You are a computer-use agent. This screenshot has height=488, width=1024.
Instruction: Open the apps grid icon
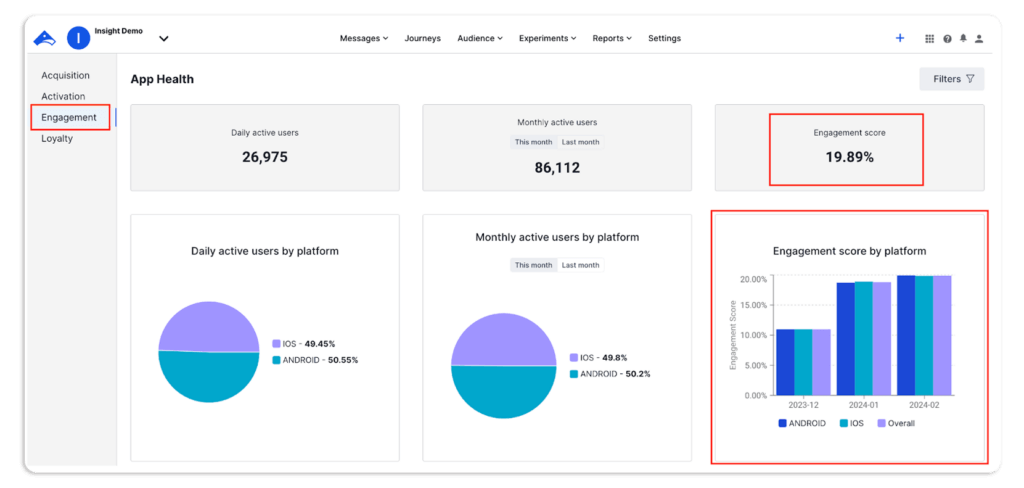click(x=930, y=39)
